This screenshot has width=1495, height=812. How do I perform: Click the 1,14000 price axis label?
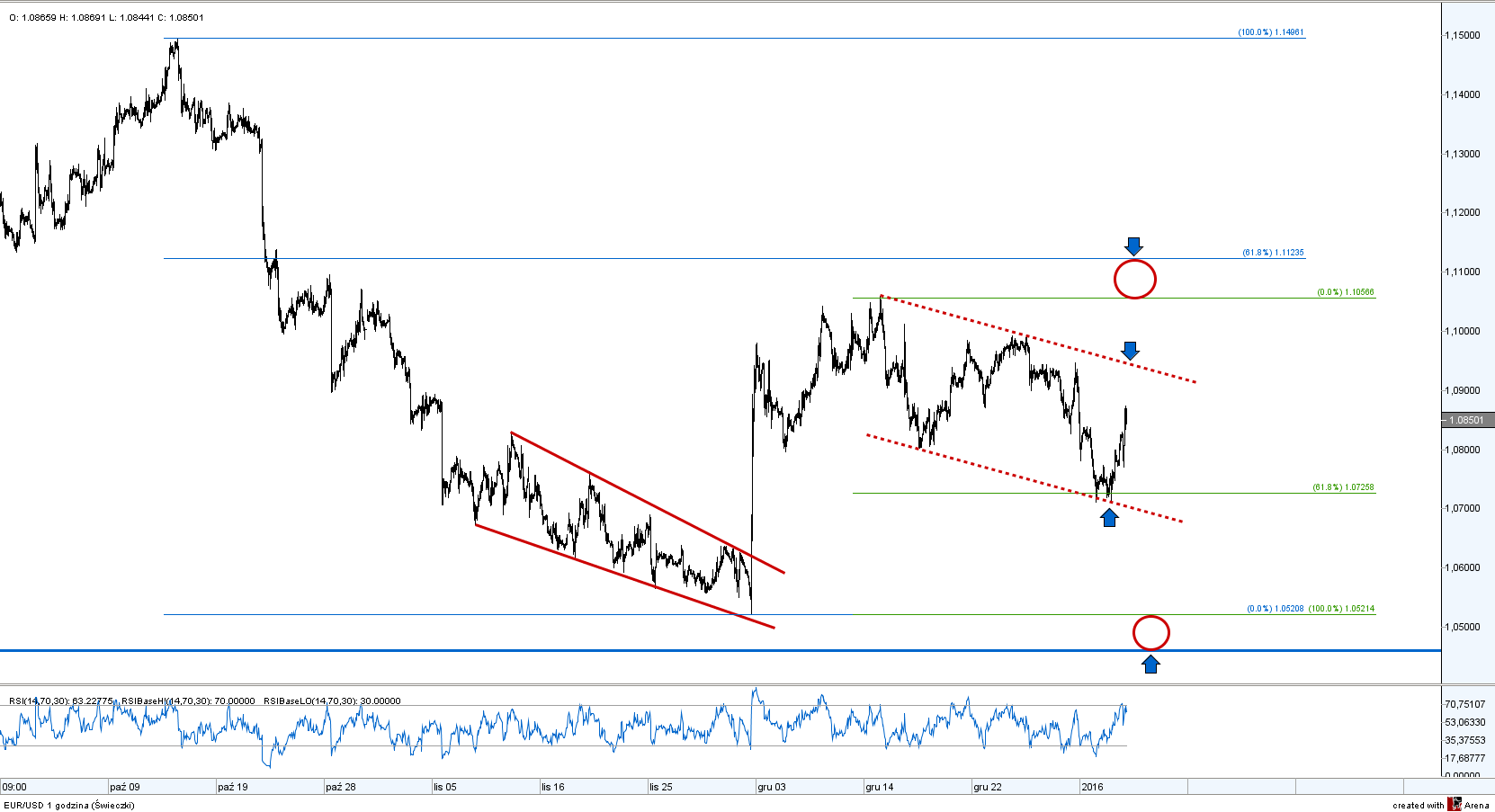pyautogui.click(x=1463, y=94)
